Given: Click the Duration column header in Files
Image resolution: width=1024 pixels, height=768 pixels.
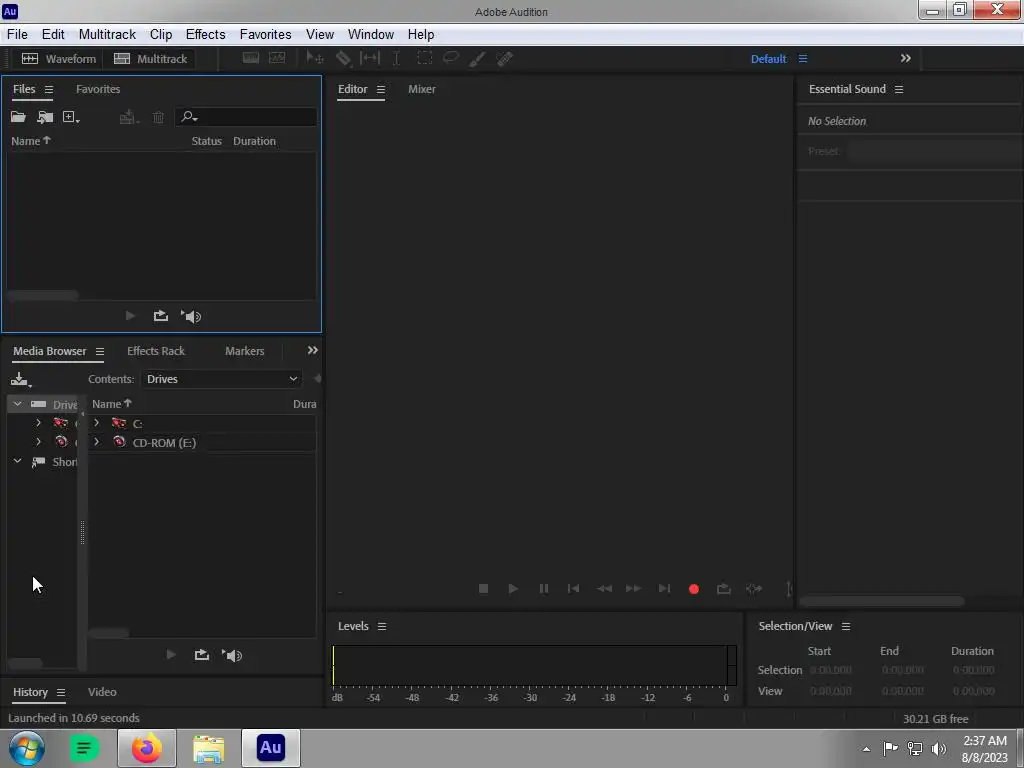Looking at the screenshot, I should click(254, 141).
